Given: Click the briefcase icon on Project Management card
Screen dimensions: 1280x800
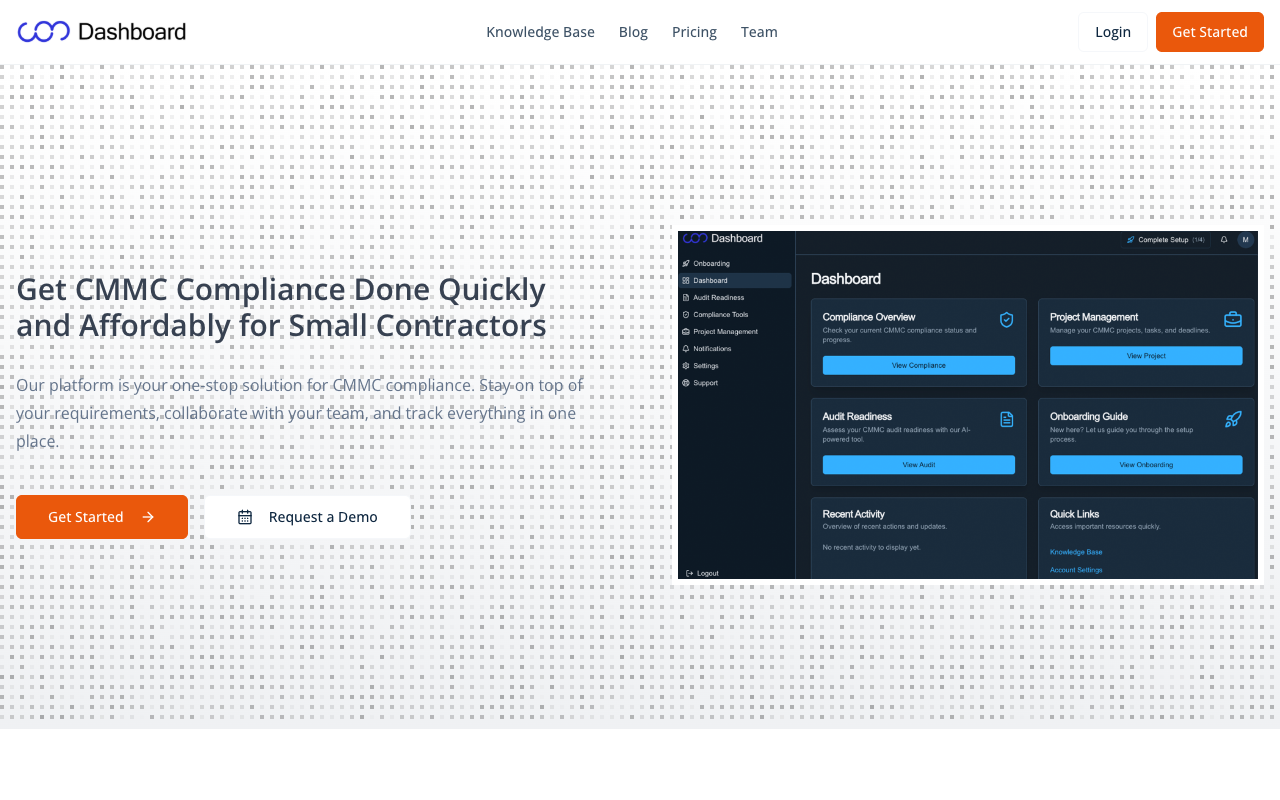Looking at the screenshot, I should tap(1233, 318).
